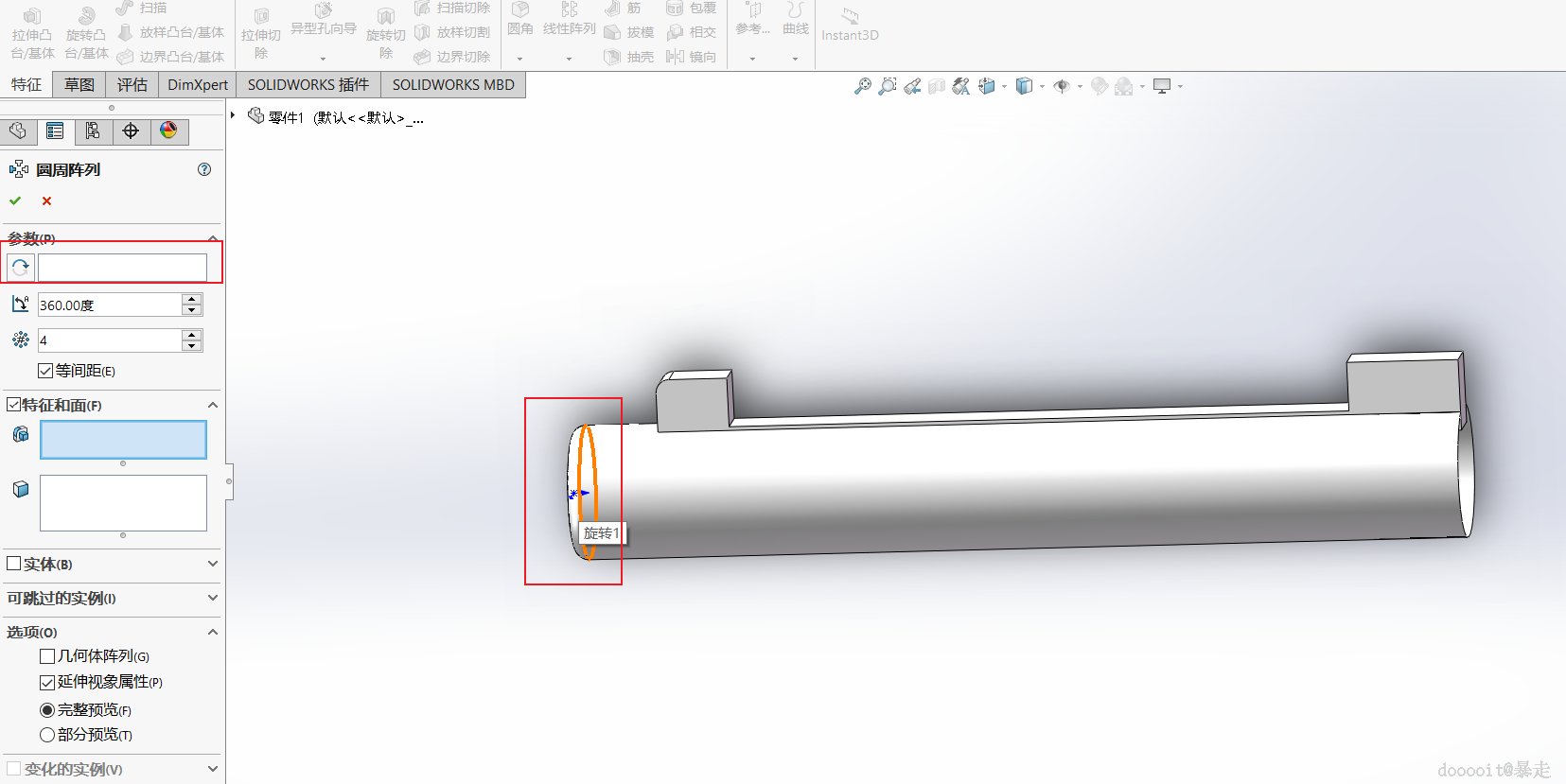1566x784 pixels.
Task: Click the reverse direction button for pattern axis
Action: (x=21, y=268)
